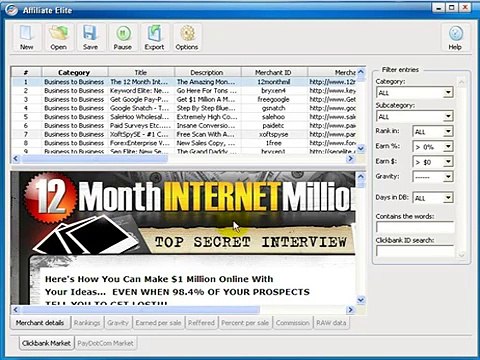Viewport: 480px width, 360px height.
Task: Switch to Commission tab
Action: tap(293, 323)
